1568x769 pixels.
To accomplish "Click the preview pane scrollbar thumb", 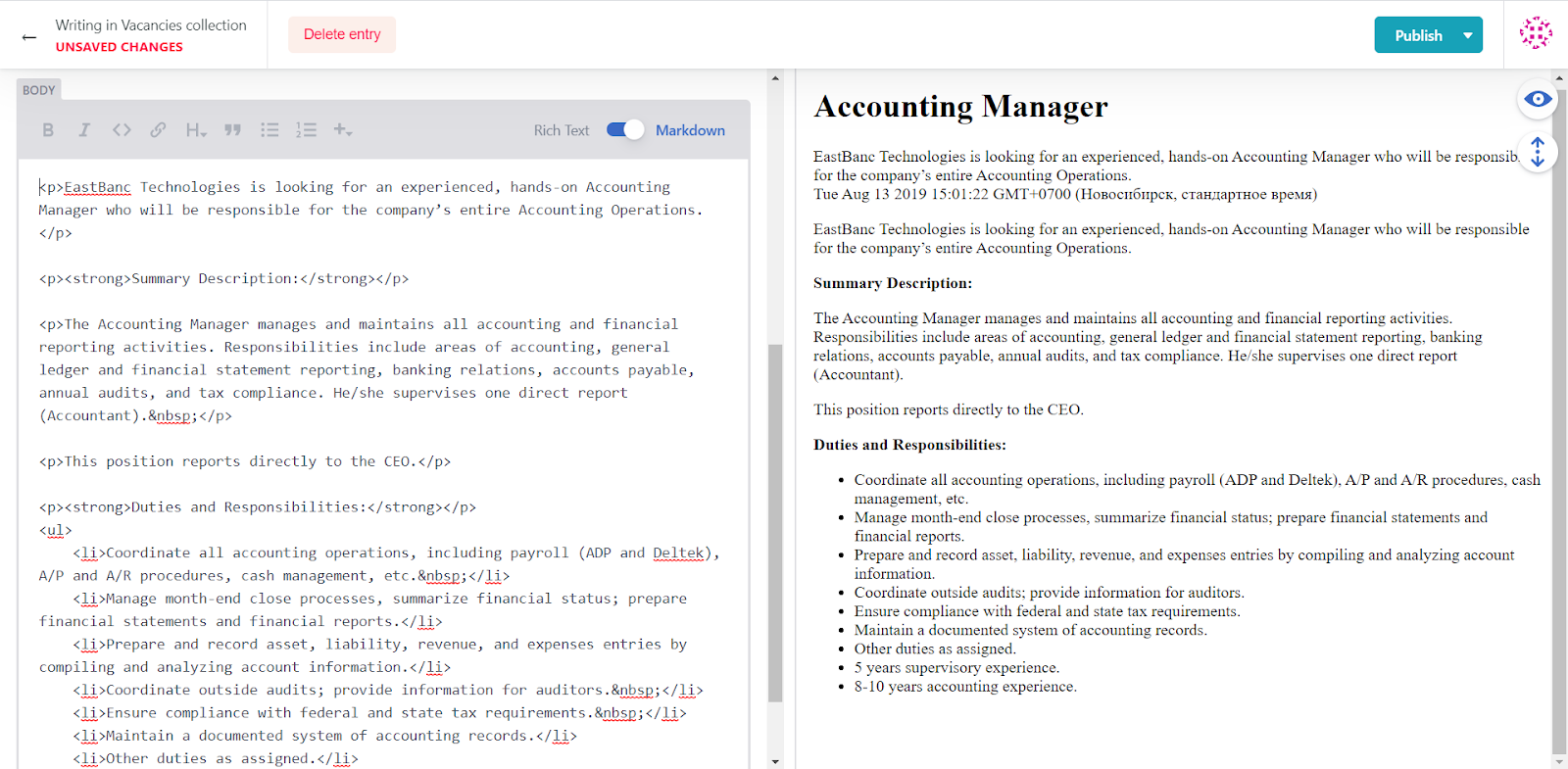I will click(x=1559, y=421).
